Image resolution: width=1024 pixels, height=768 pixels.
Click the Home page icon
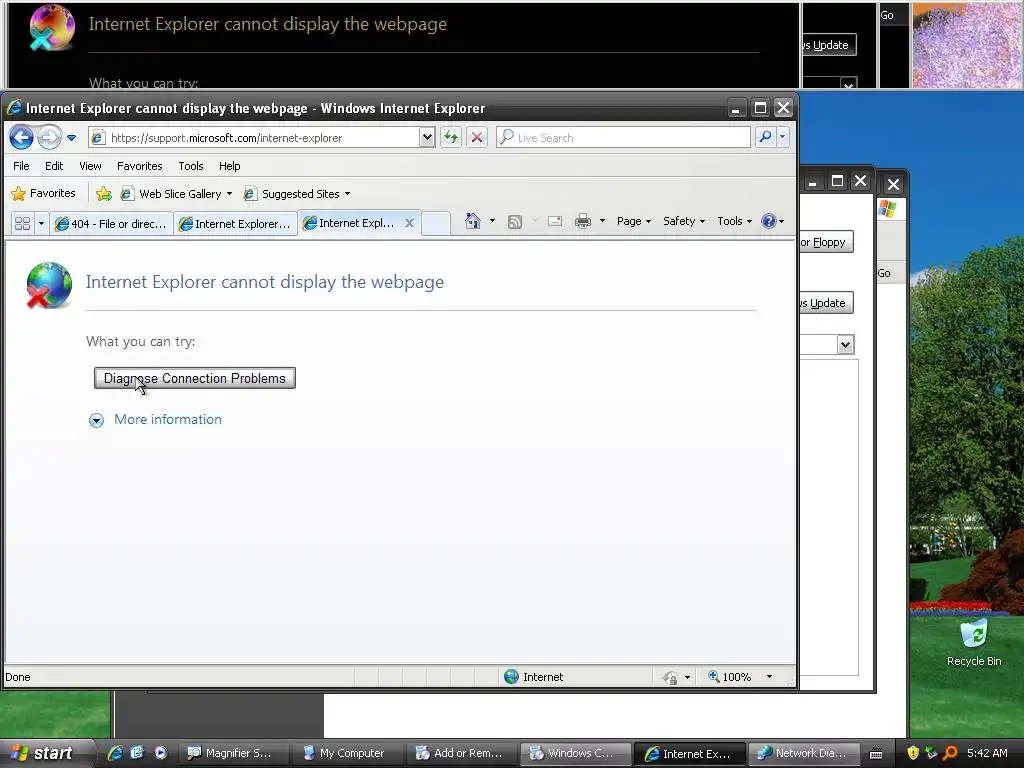[473, 221]
